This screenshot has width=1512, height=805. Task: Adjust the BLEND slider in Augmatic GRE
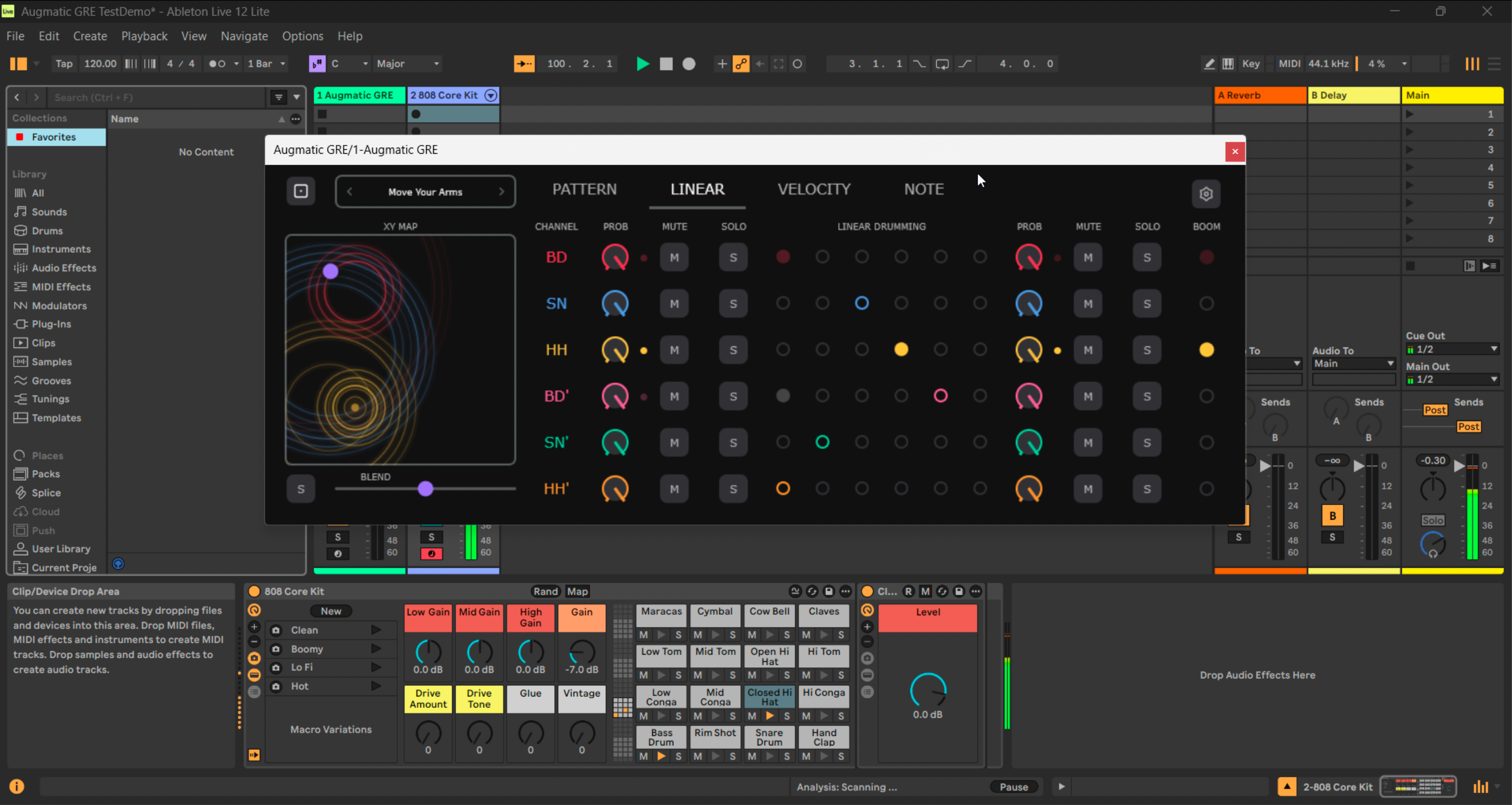point(425,489)
